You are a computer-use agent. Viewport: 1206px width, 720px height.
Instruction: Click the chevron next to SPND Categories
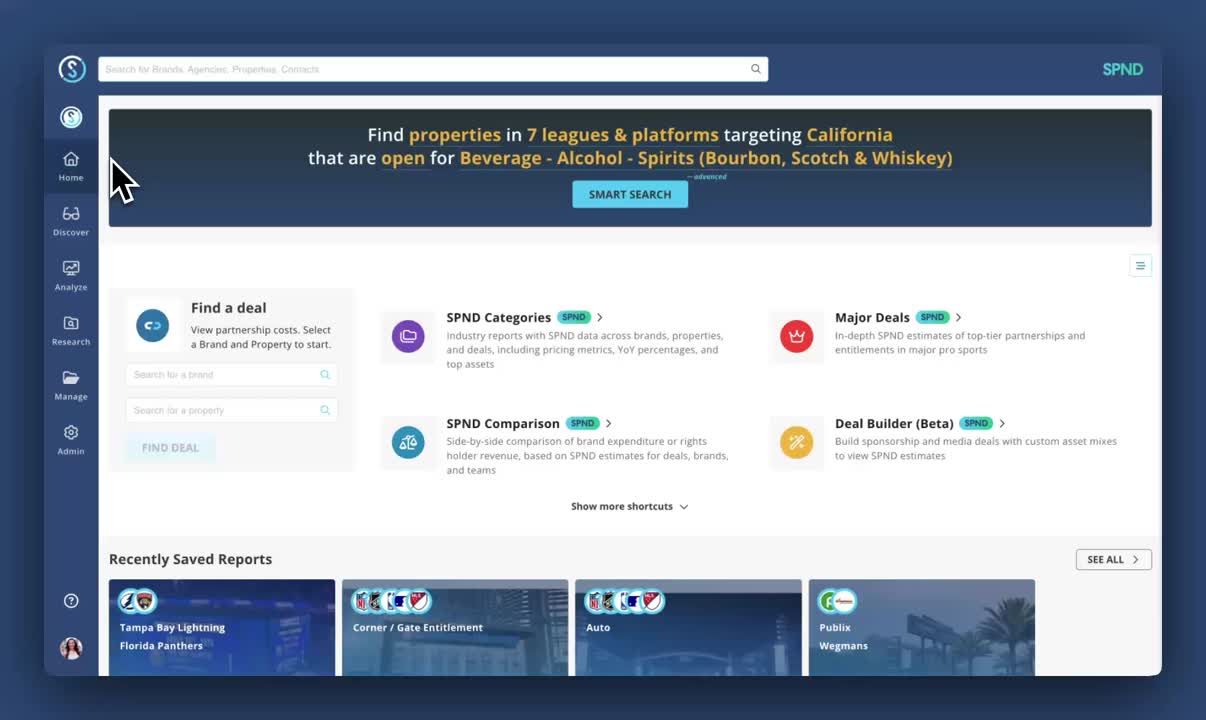point(600,317)
